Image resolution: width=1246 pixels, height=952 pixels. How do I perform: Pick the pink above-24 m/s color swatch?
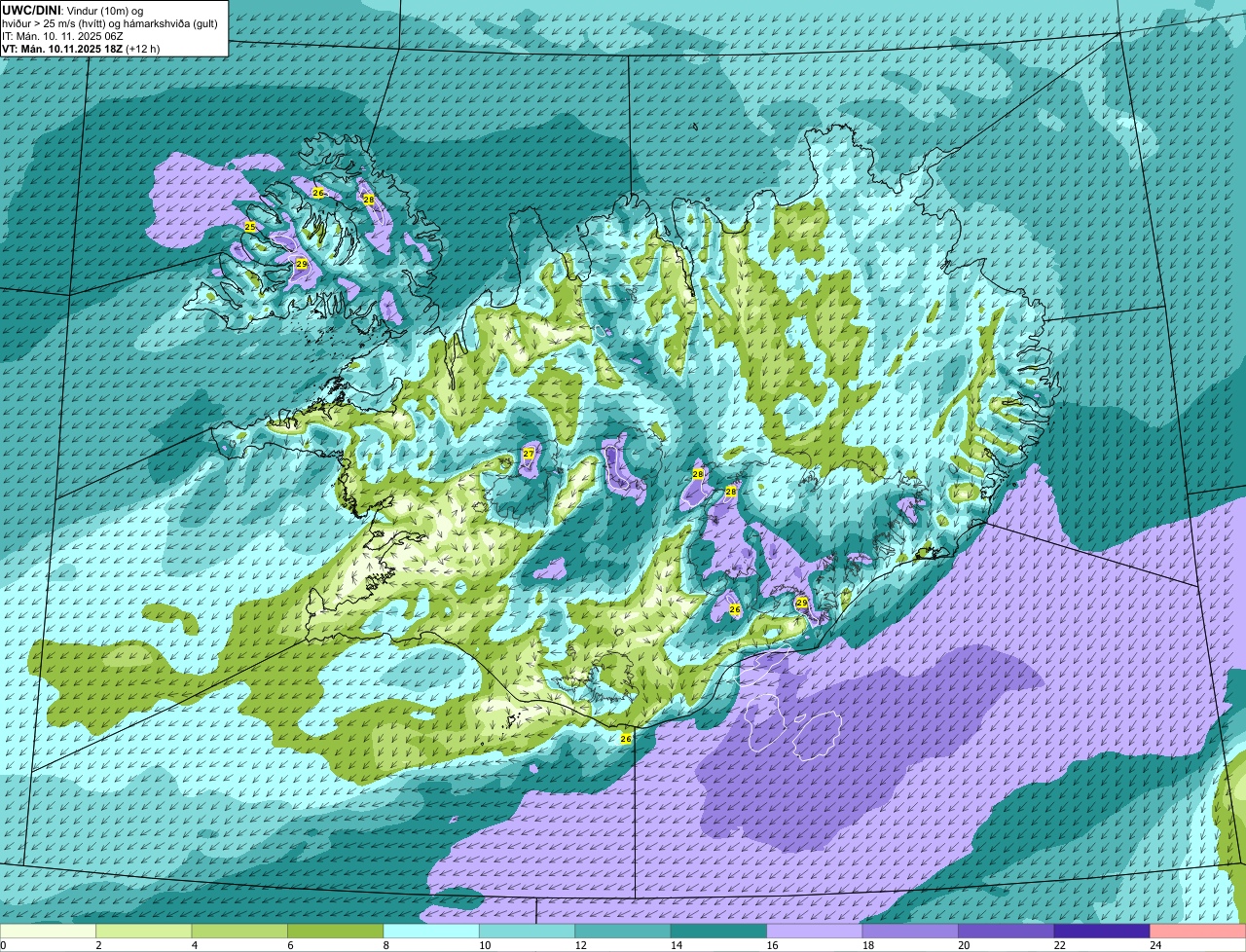pyautogui.click(x=1198, y=931)
